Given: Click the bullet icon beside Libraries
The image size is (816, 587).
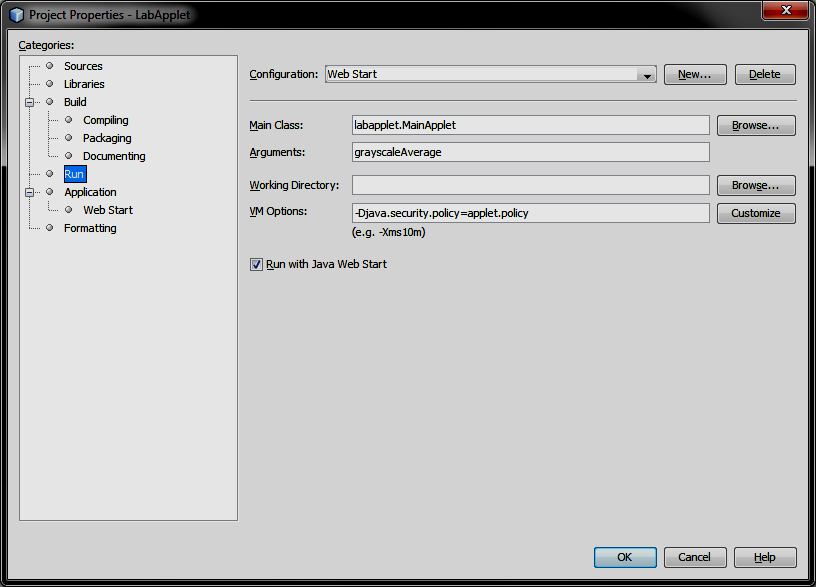Looking at the screenshot, I should click(49, 84).
